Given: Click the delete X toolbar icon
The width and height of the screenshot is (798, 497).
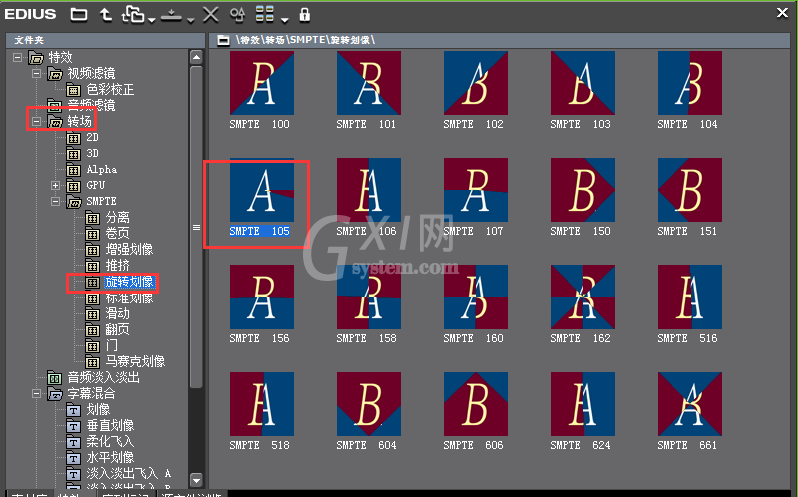Looking at the screenshot, I should point(211,14).
